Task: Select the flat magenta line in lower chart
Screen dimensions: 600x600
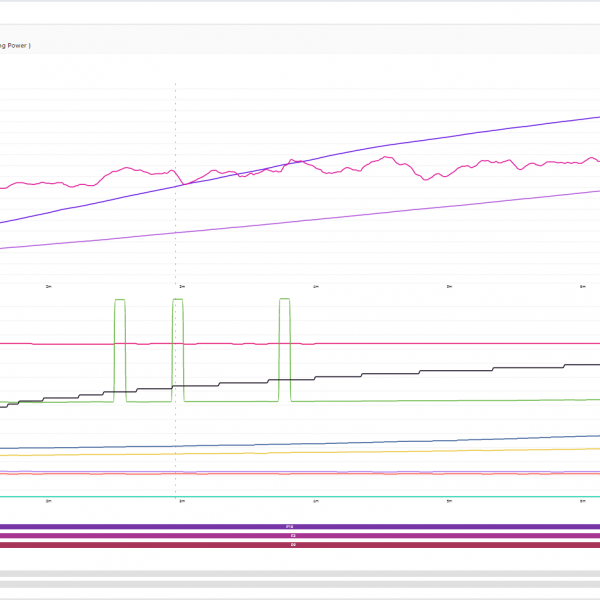Action: pyautogui.click(x=400, y=344)
